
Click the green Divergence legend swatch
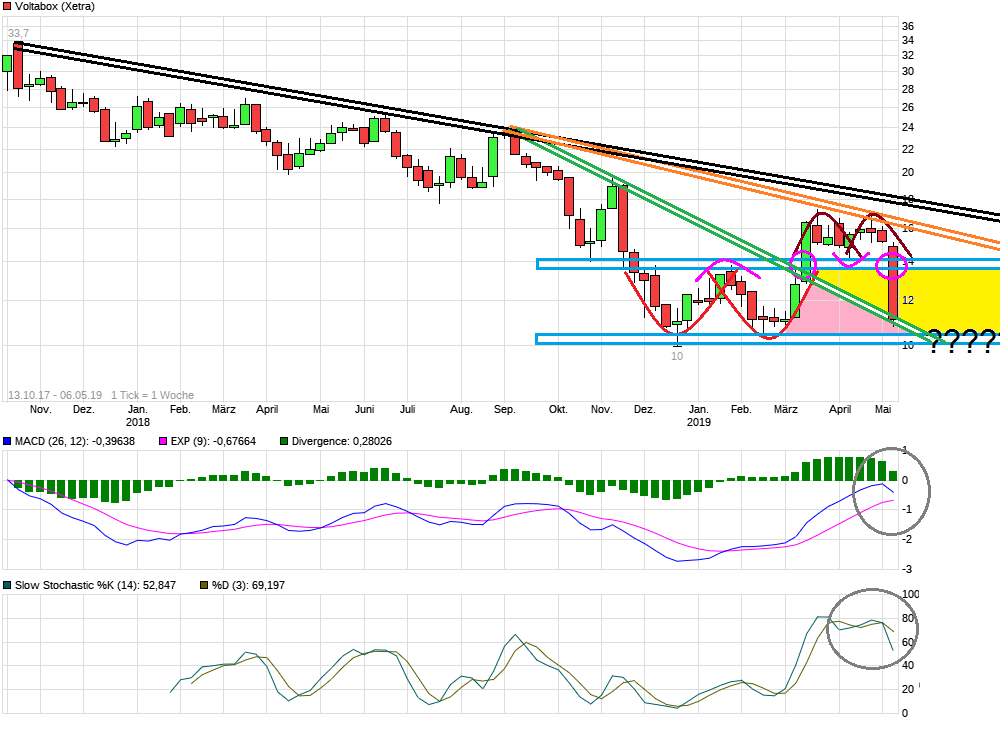(284, 441)
